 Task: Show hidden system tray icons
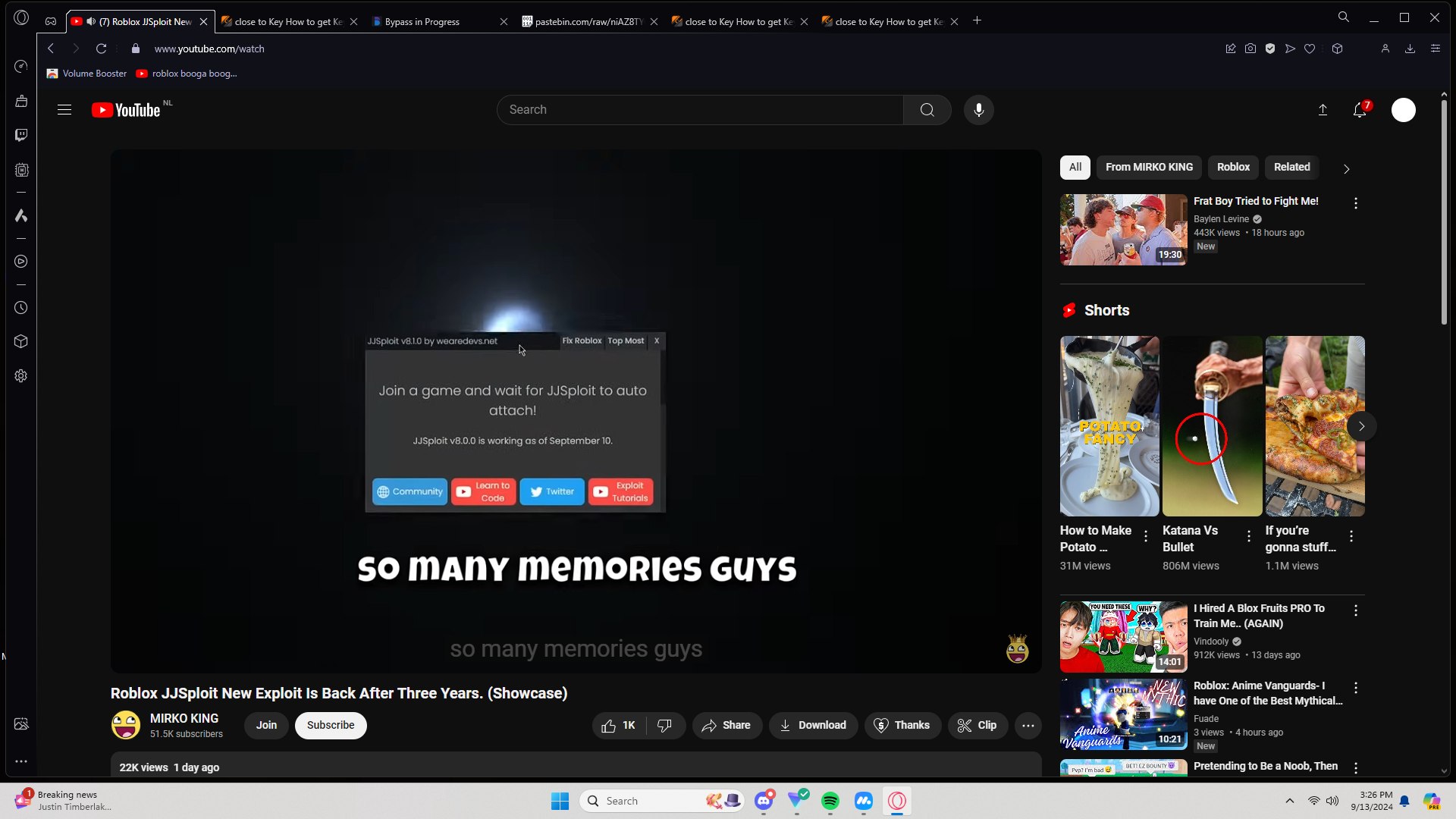click(1290, 801)
